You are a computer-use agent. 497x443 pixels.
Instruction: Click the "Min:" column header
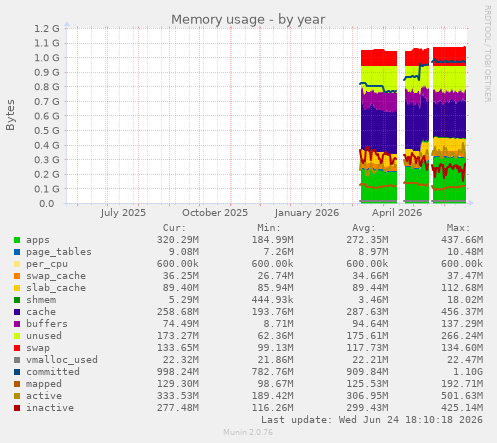[x=269, y=228]
